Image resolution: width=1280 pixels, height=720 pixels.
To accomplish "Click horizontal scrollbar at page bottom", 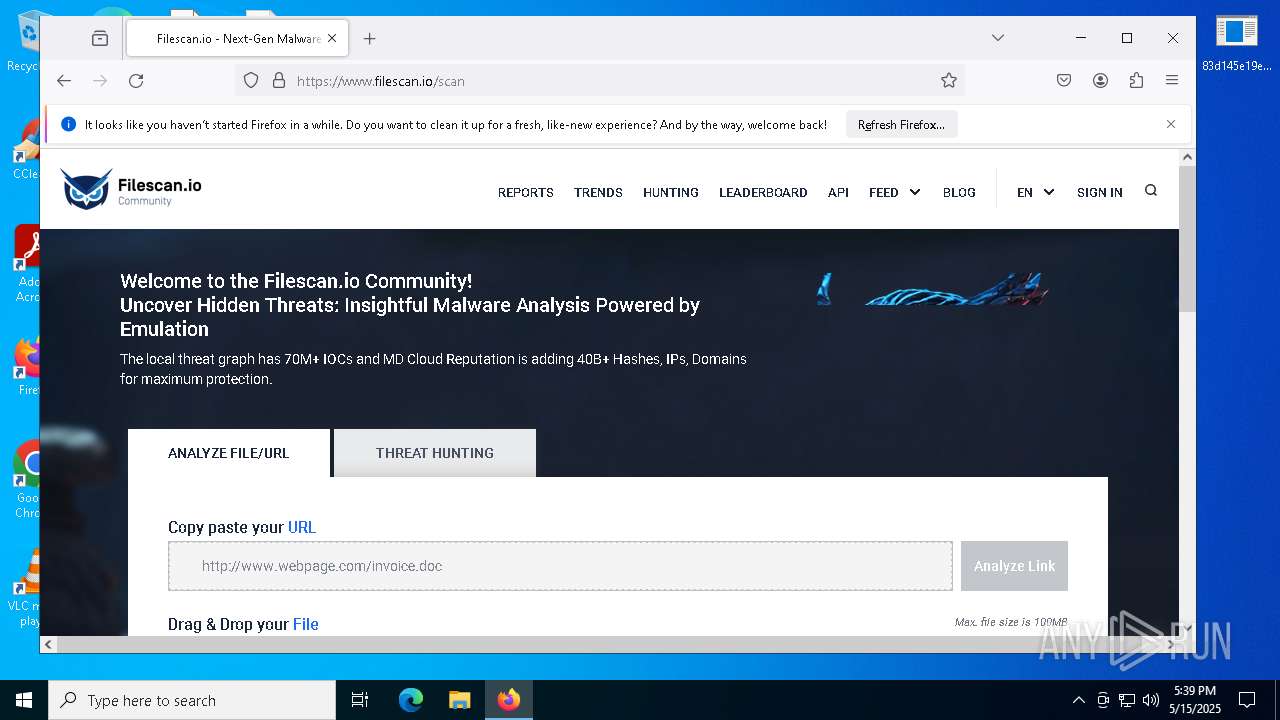I will click(610, 645).
